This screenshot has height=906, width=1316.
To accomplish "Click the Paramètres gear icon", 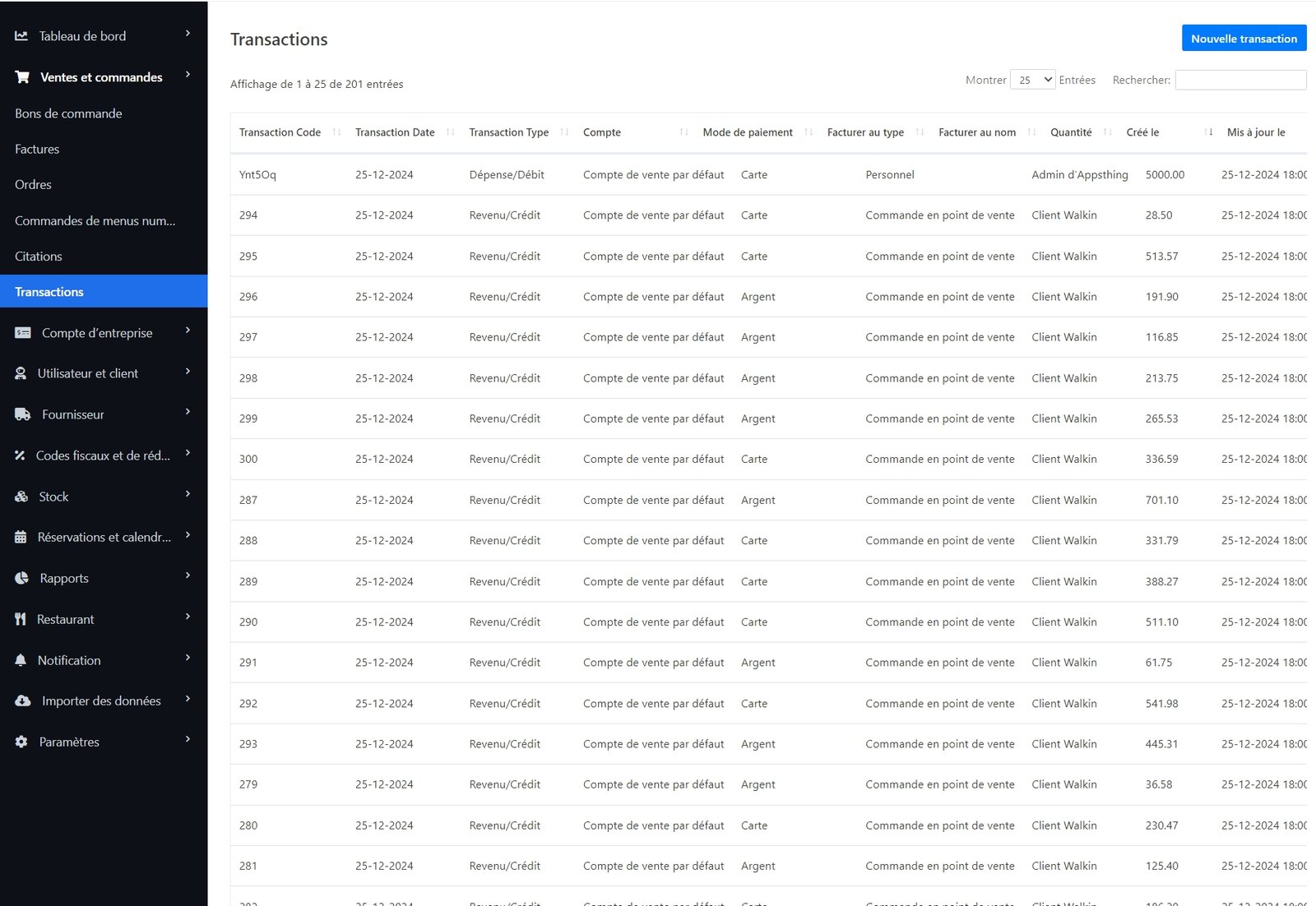I will (21, 742).
